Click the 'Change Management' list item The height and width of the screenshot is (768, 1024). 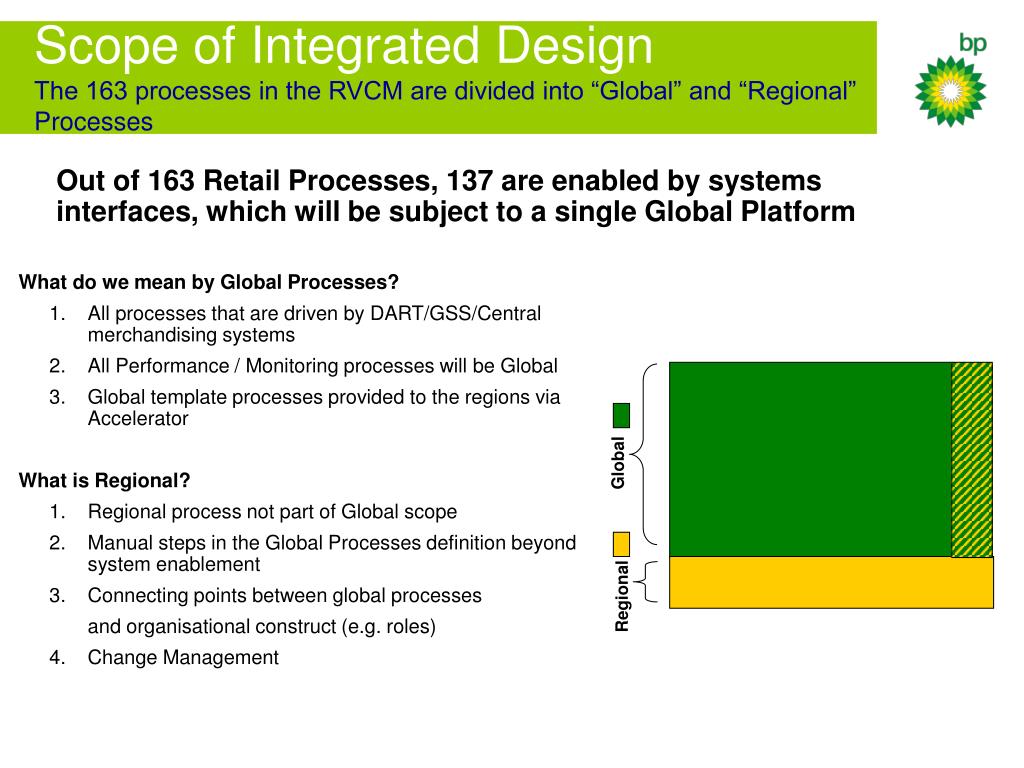pyautogui.click(x=183, y=658)
